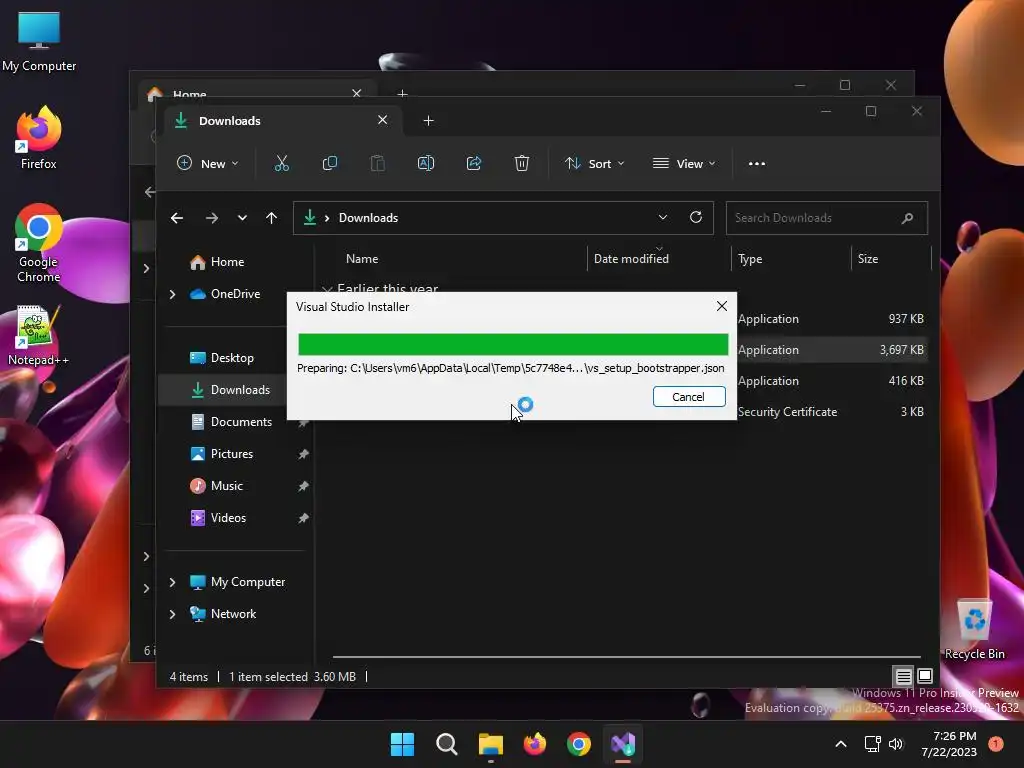Switch to large thumbnails view icon
The width and height of the screenshot is (1024, 768).
pos(925,676)
